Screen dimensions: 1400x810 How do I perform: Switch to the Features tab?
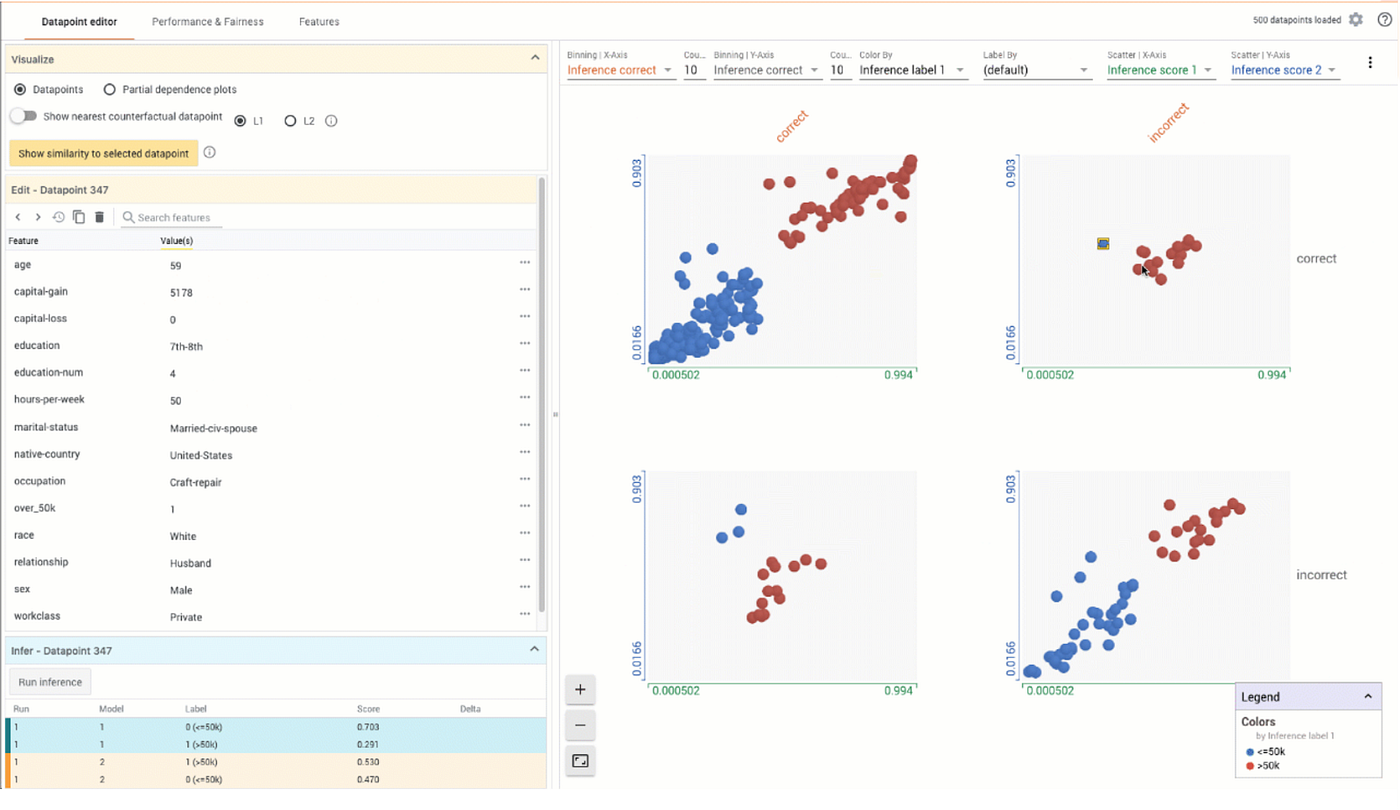click(319, 21)
